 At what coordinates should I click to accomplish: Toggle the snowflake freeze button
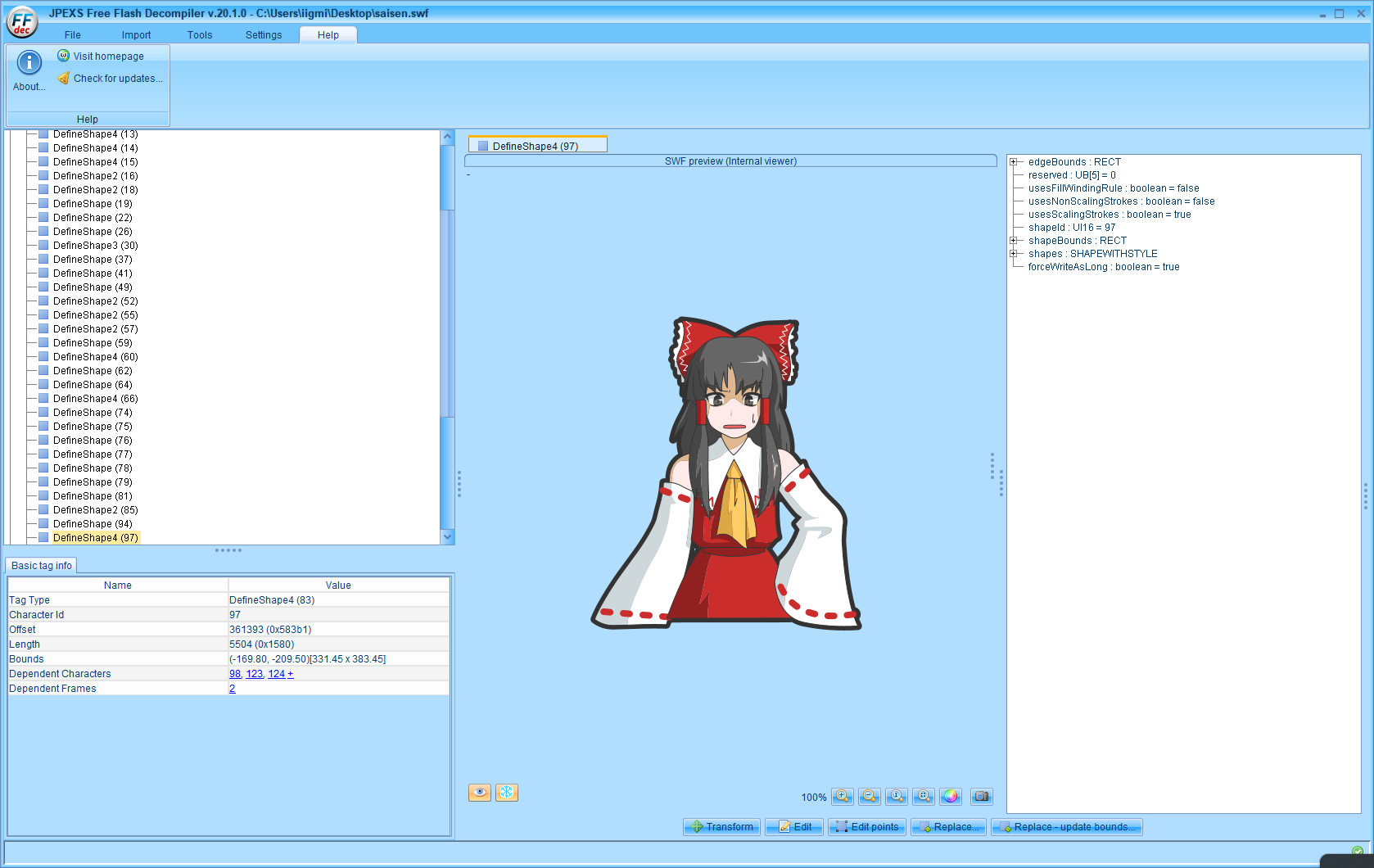(507, 793)
